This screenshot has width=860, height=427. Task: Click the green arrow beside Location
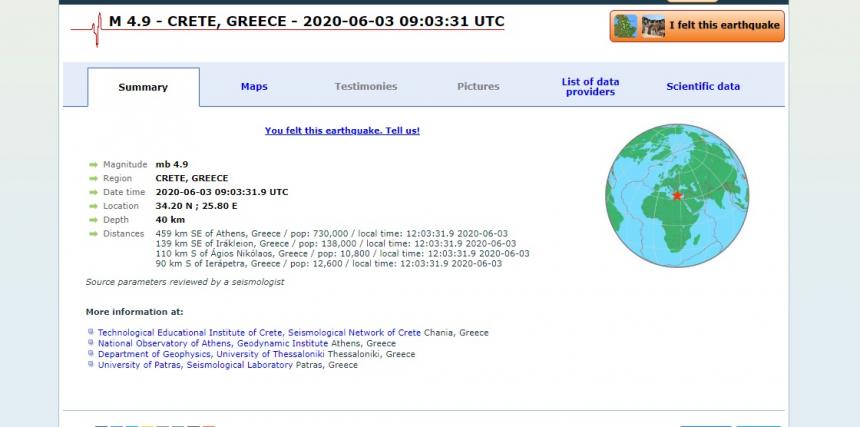click(93, 206)
